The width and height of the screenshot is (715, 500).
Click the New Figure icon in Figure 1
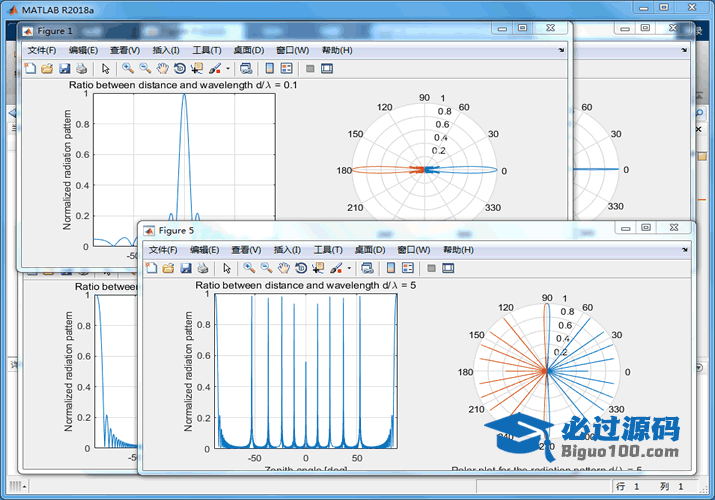pyautogui.click(x=30, y=69)
